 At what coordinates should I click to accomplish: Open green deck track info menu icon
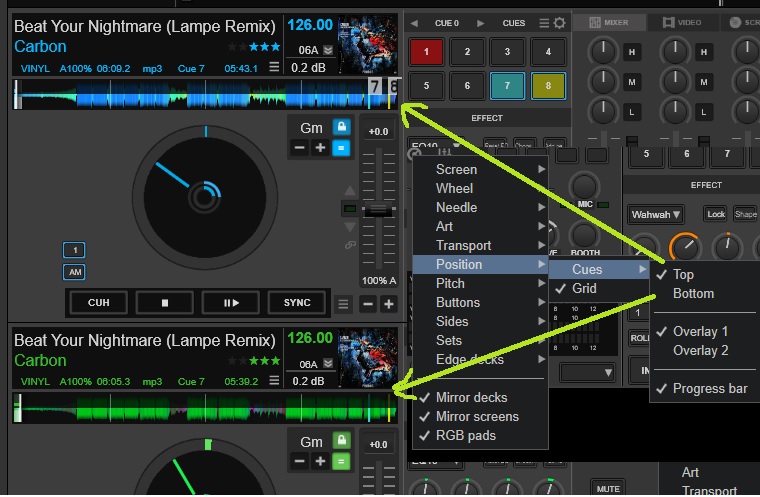(x=274, y=380)
